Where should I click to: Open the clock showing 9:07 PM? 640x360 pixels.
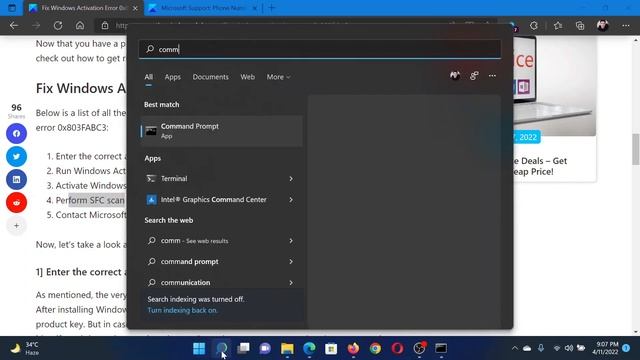point(606,348)
